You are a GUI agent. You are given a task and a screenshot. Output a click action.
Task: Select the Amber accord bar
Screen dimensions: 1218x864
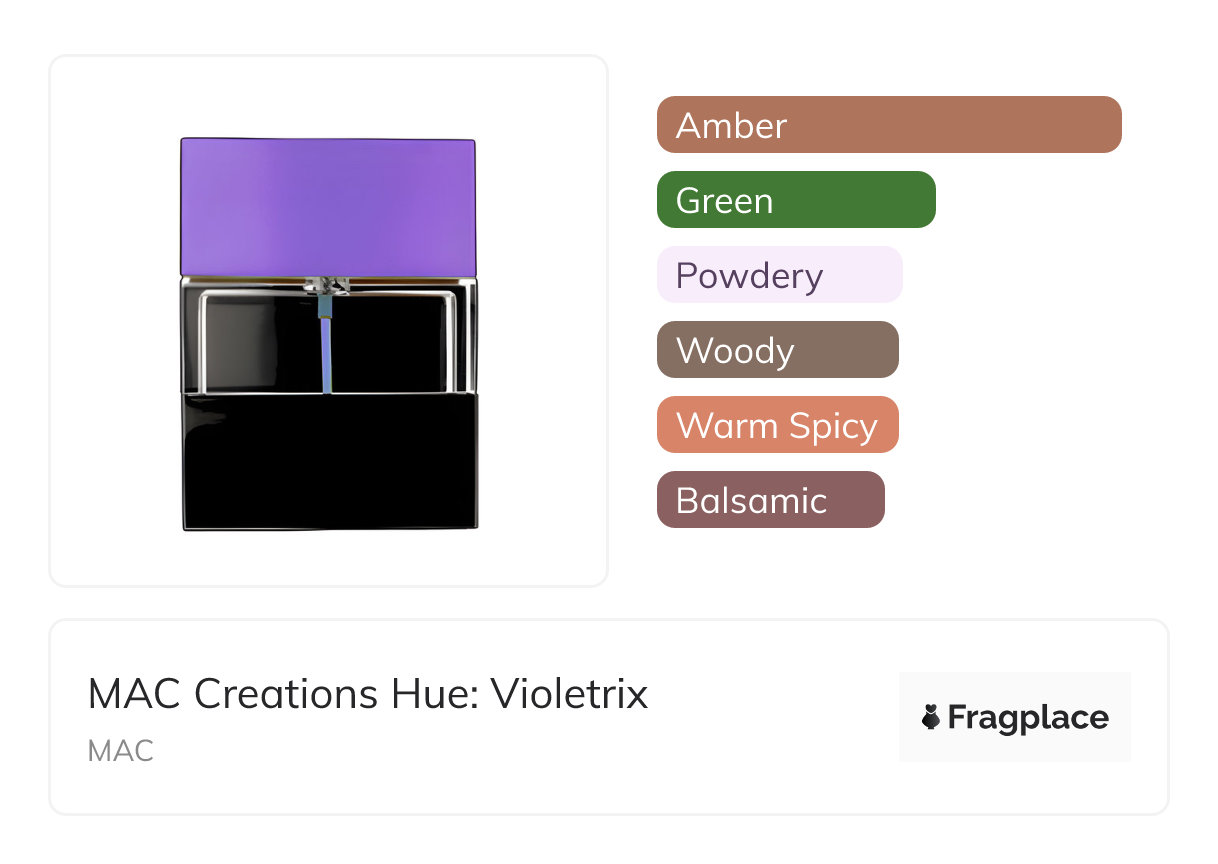(888, 125)
